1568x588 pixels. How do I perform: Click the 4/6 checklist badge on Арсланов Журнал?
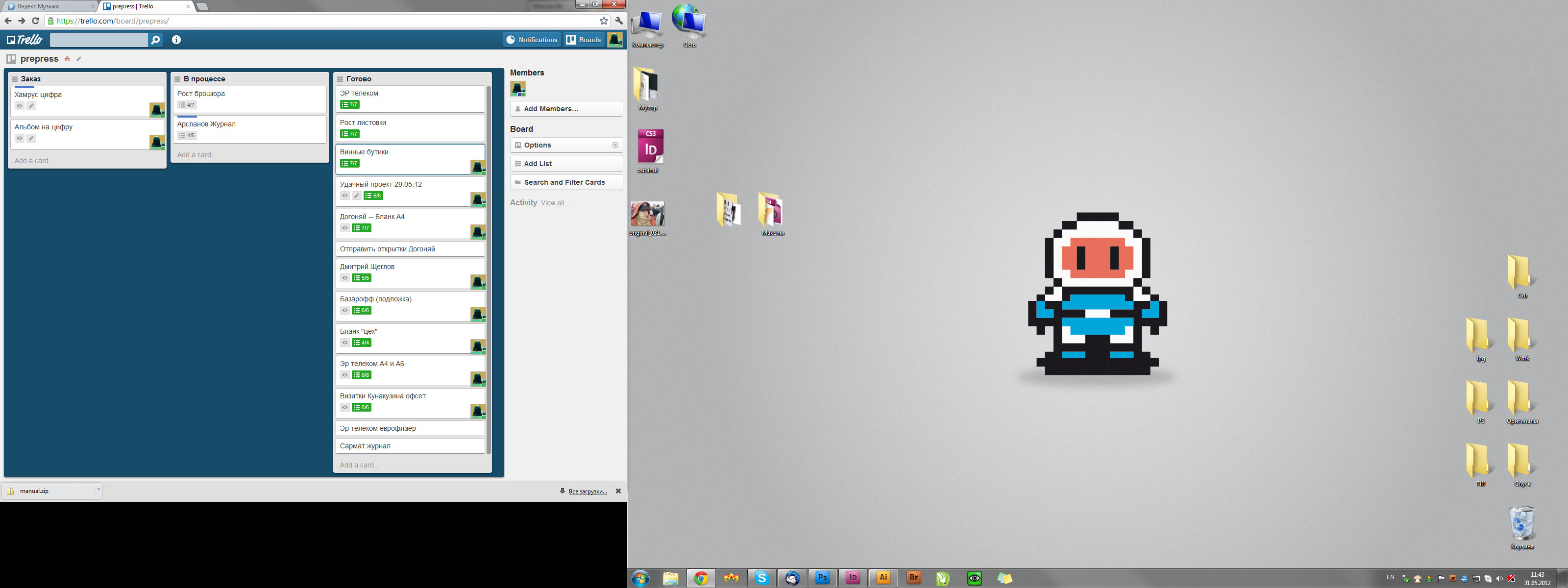[187, 135]
